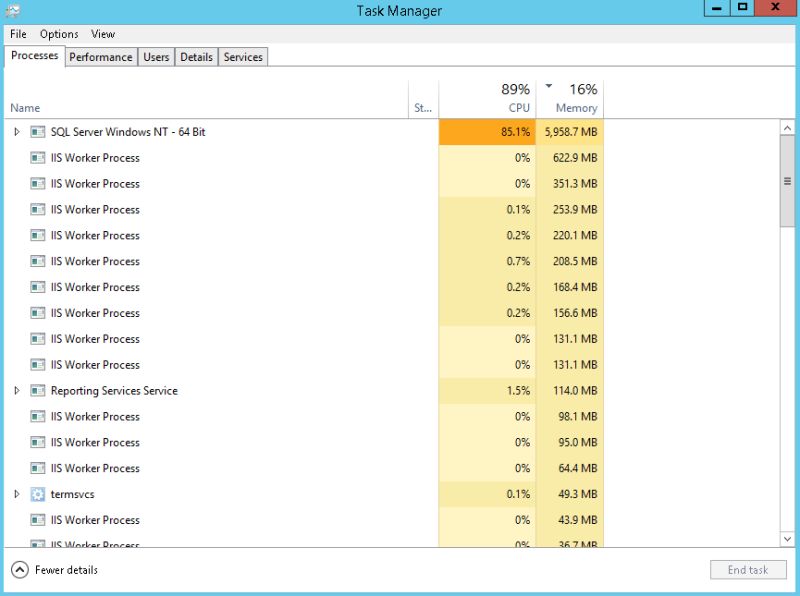Open the File menu
Screen dimensions: 800x596
pyautogui.click(x=17, y=33)
